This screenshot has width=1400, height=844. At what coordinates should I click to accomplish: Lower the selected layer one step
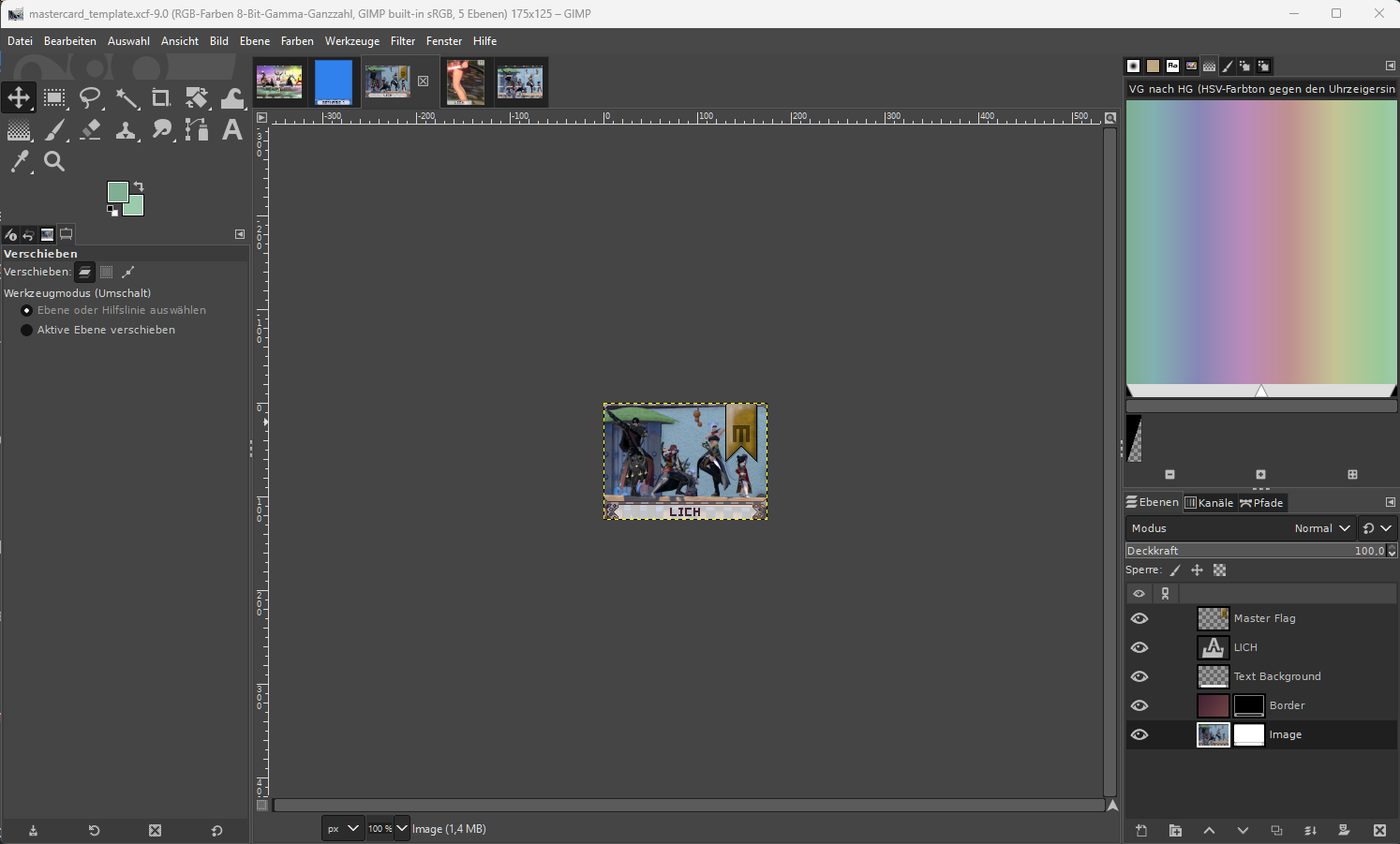pos(1243,830)
